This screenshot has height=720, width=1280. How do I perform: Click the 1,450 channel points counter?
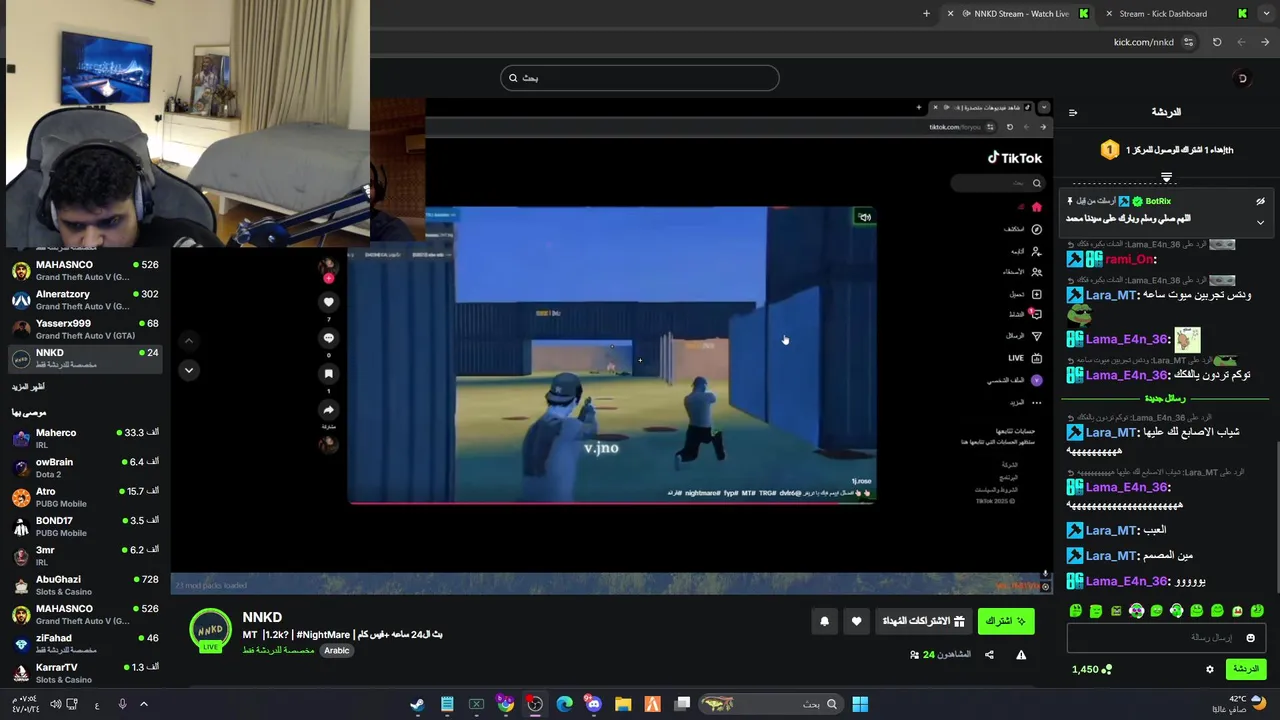tap(1092, 669)
